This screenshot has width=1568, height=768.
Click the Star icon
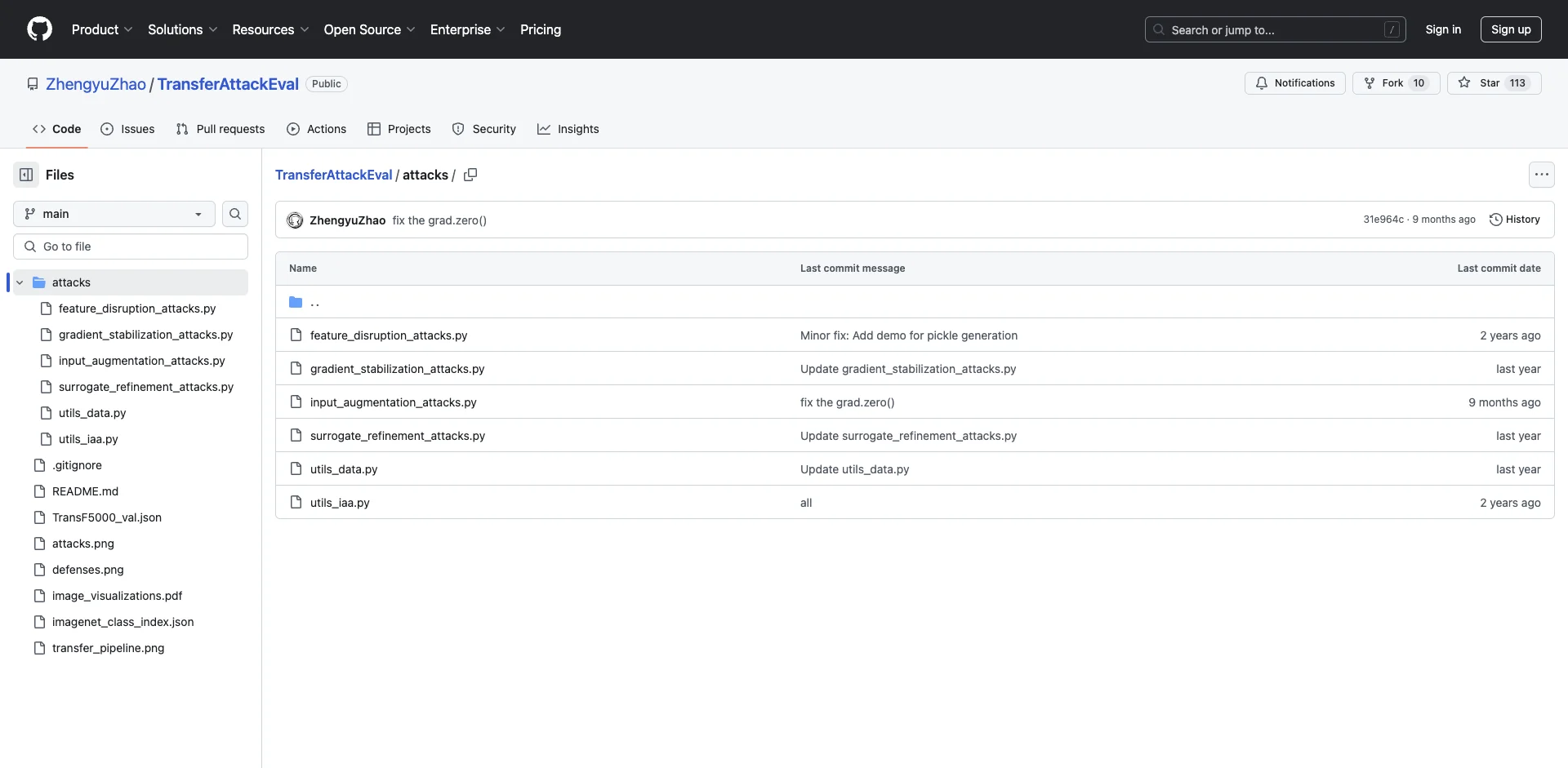click(1464, 83)
